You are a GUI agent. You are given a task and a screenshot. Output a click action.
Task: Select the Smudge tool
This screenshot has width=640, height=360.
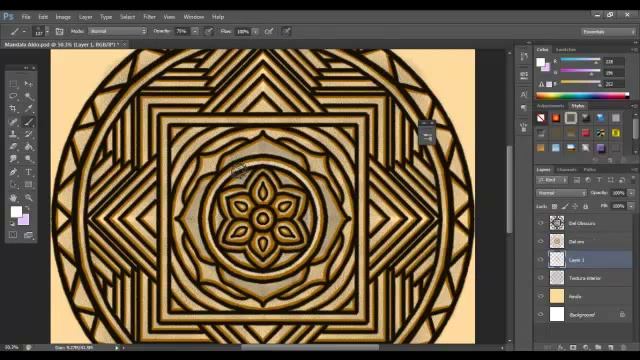(13, 159)
